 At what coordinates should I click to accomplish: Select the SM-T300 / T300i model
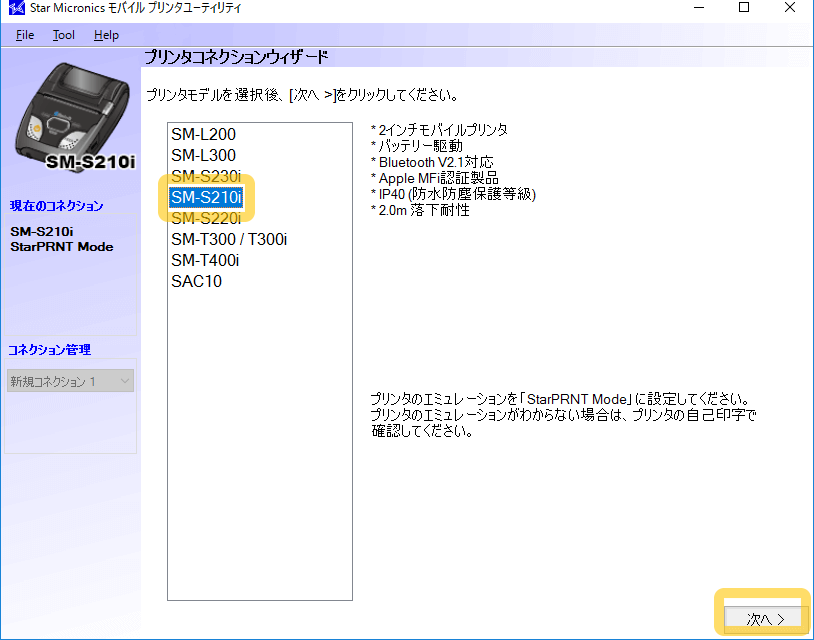pyautogui.click(x=229, y=239)
